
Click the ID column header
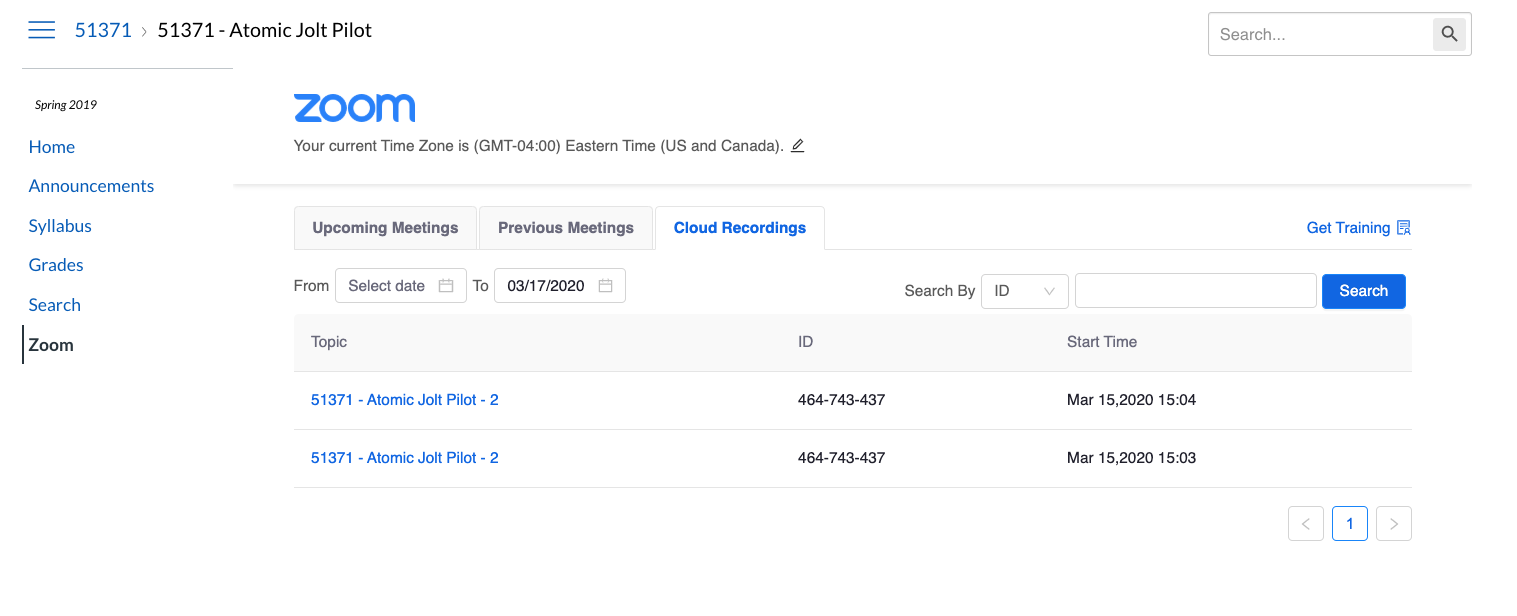point(805,342)
